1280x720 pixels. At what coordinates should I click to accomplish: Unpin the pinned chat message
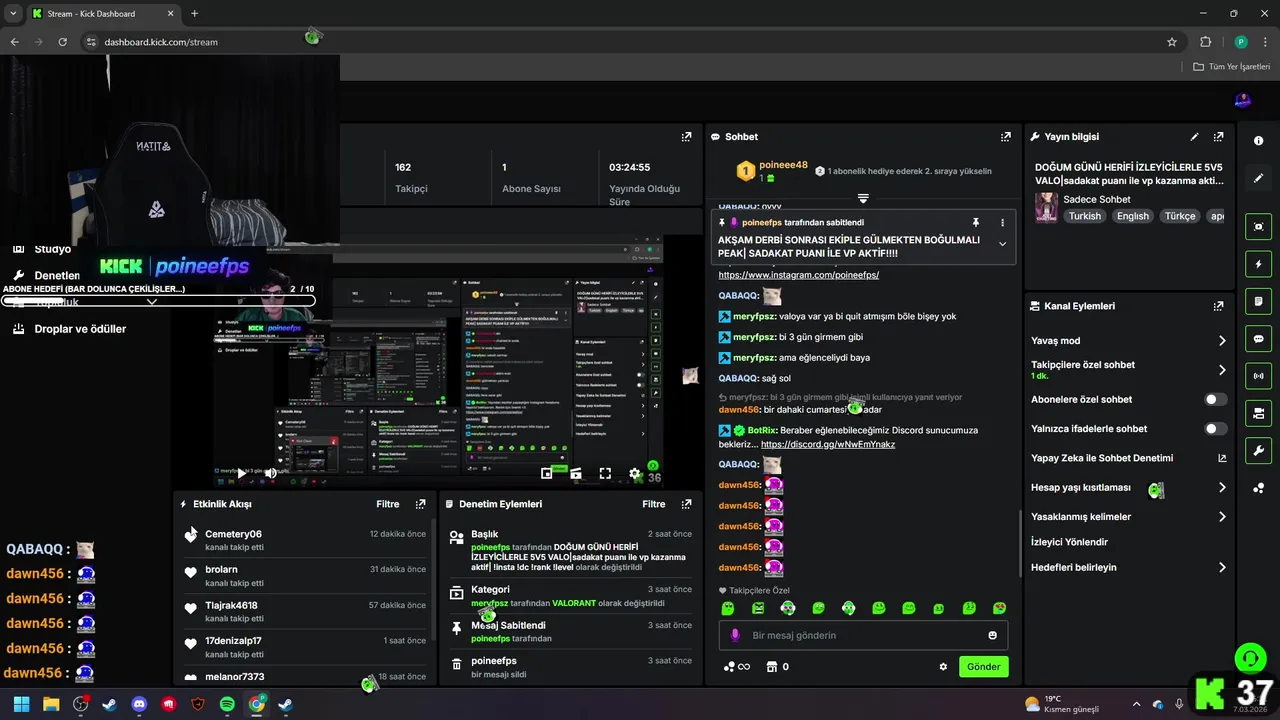click(x=976, y=222)
